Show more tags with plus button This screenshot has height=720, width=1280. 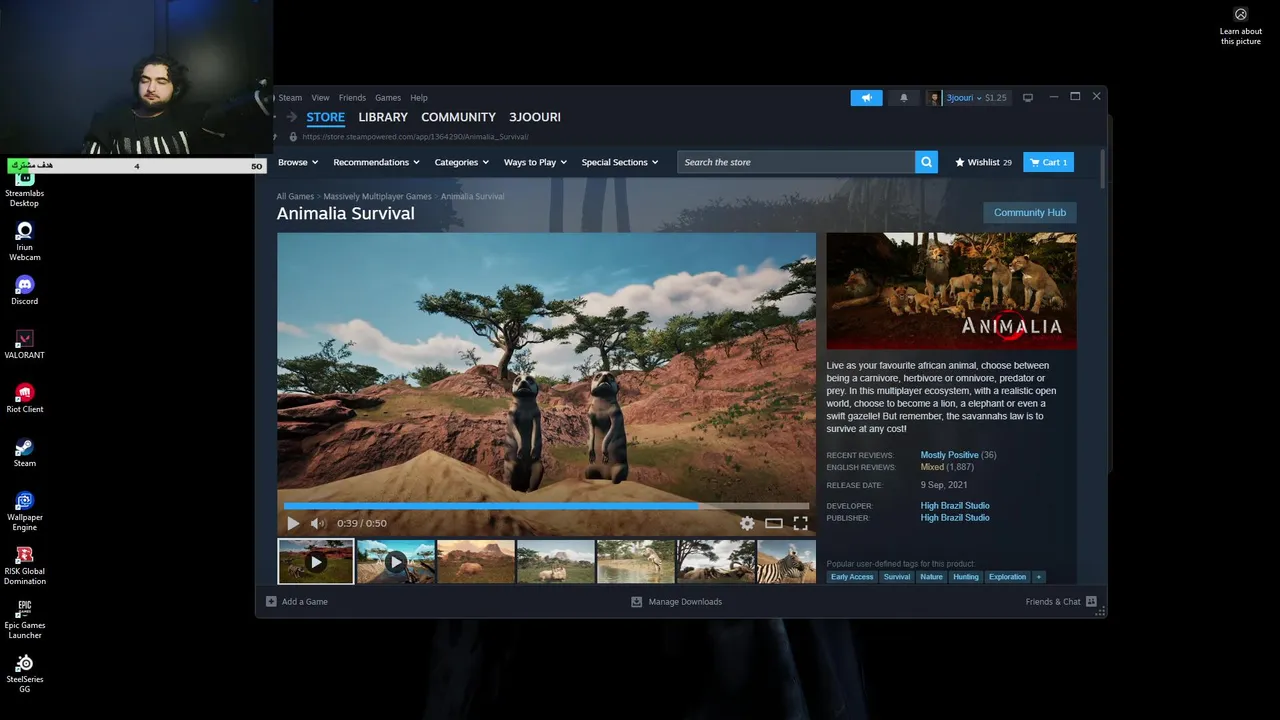click(1038, 577)
